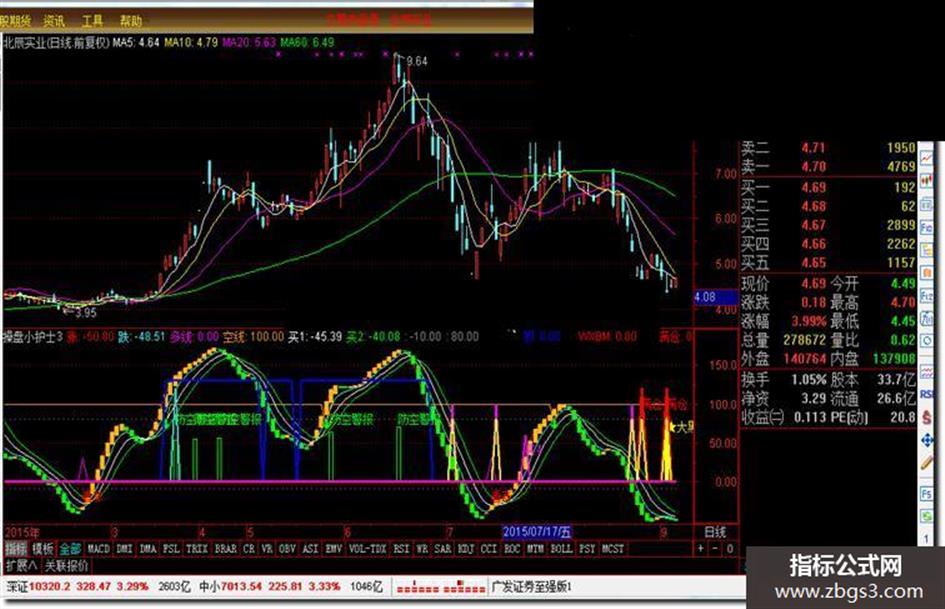Select the pencil drawing tool icon

[926, 463]
